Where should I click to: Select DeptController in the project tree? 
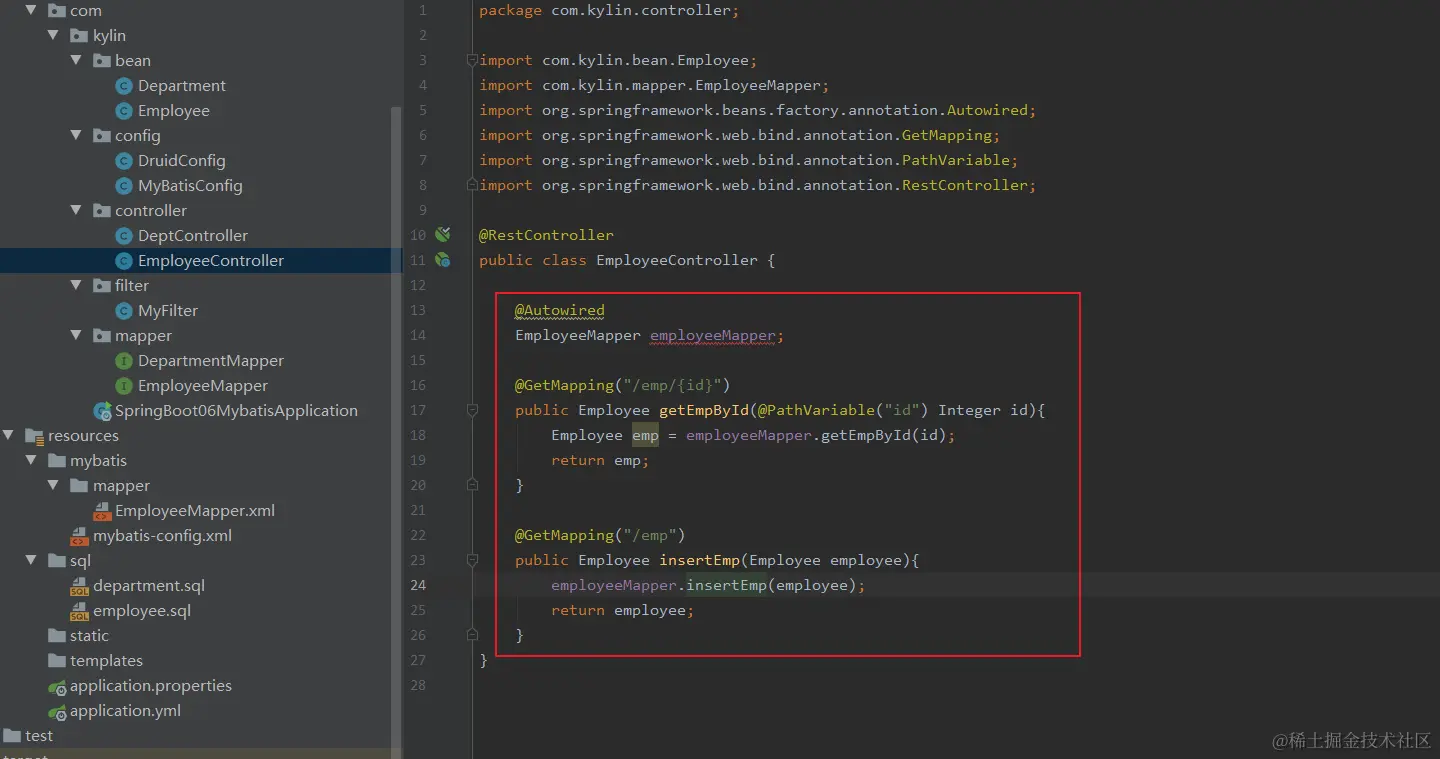[x=193, y=236]
